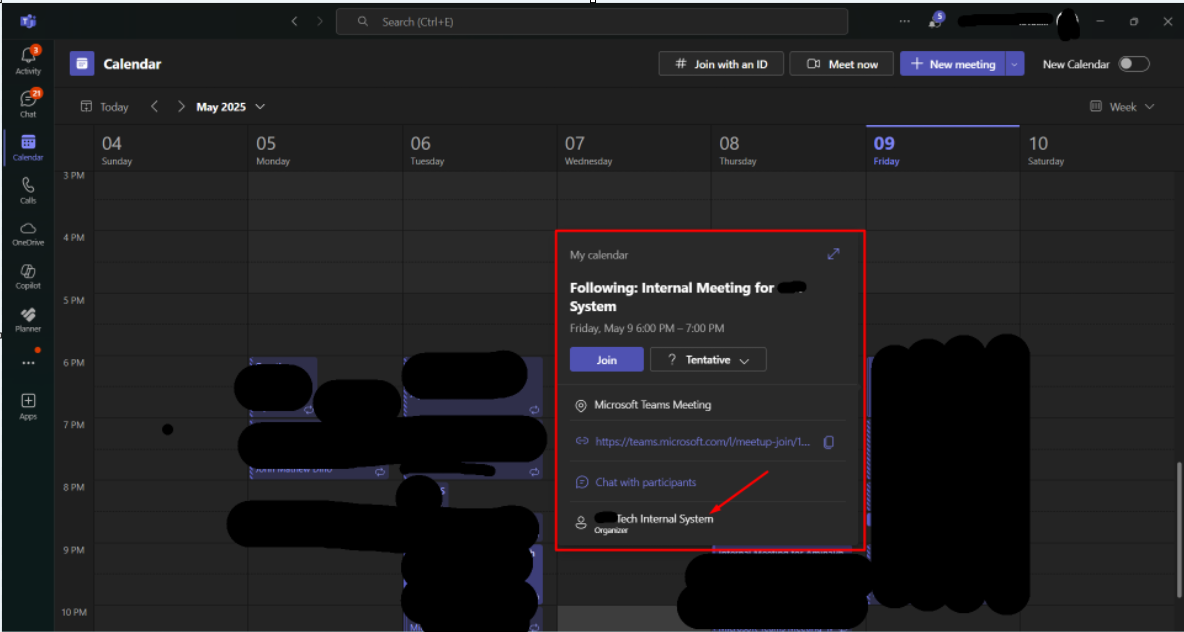Jump to Today in the calendar
Screen dimensions: 1184x632
pyautogui.click(x=105, y=106)
